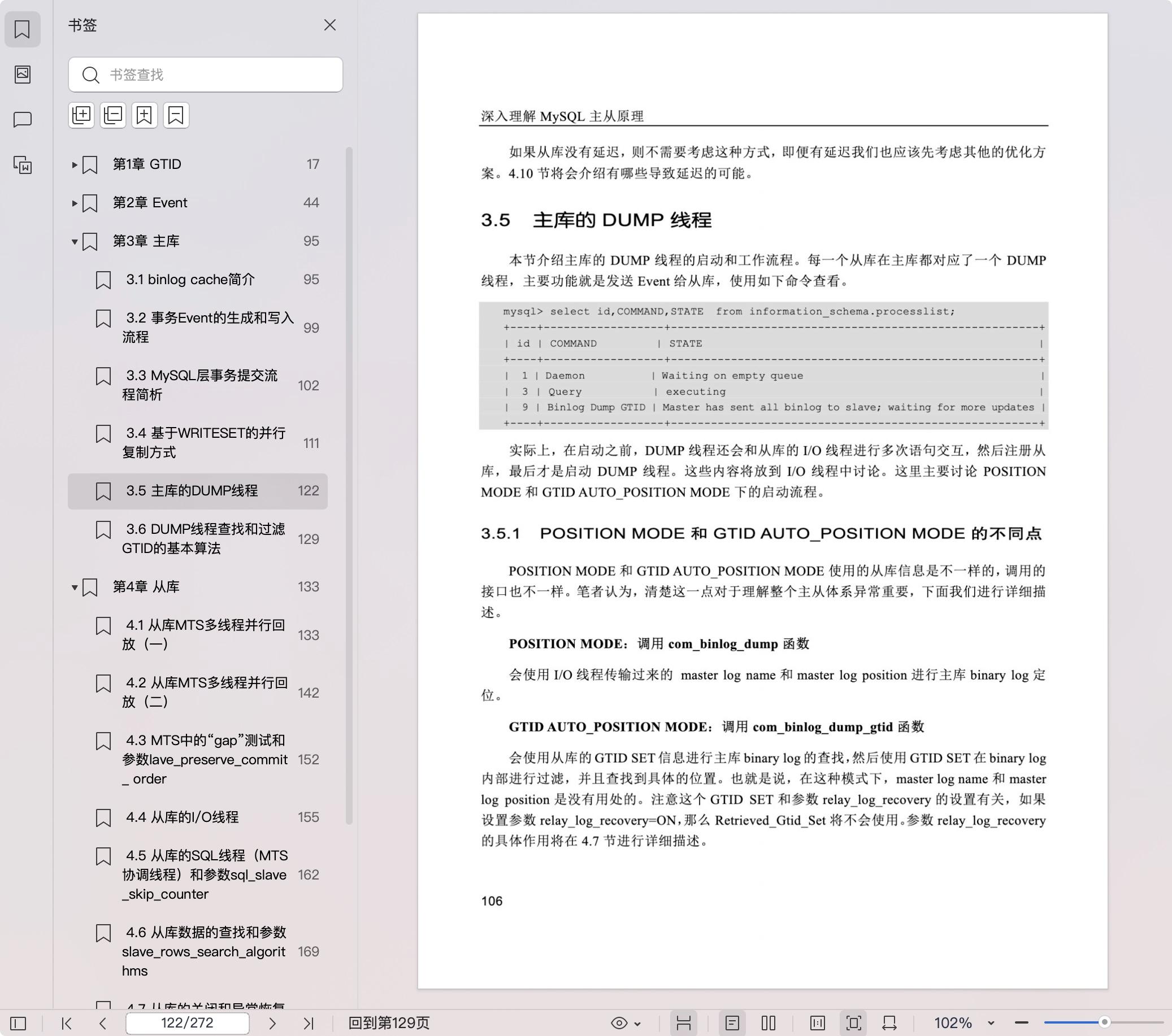This screenshot has height=1036, width=1172.
Task: Open bookmark 3.5 主库的DUMP线程
Action: pos(197,491)
